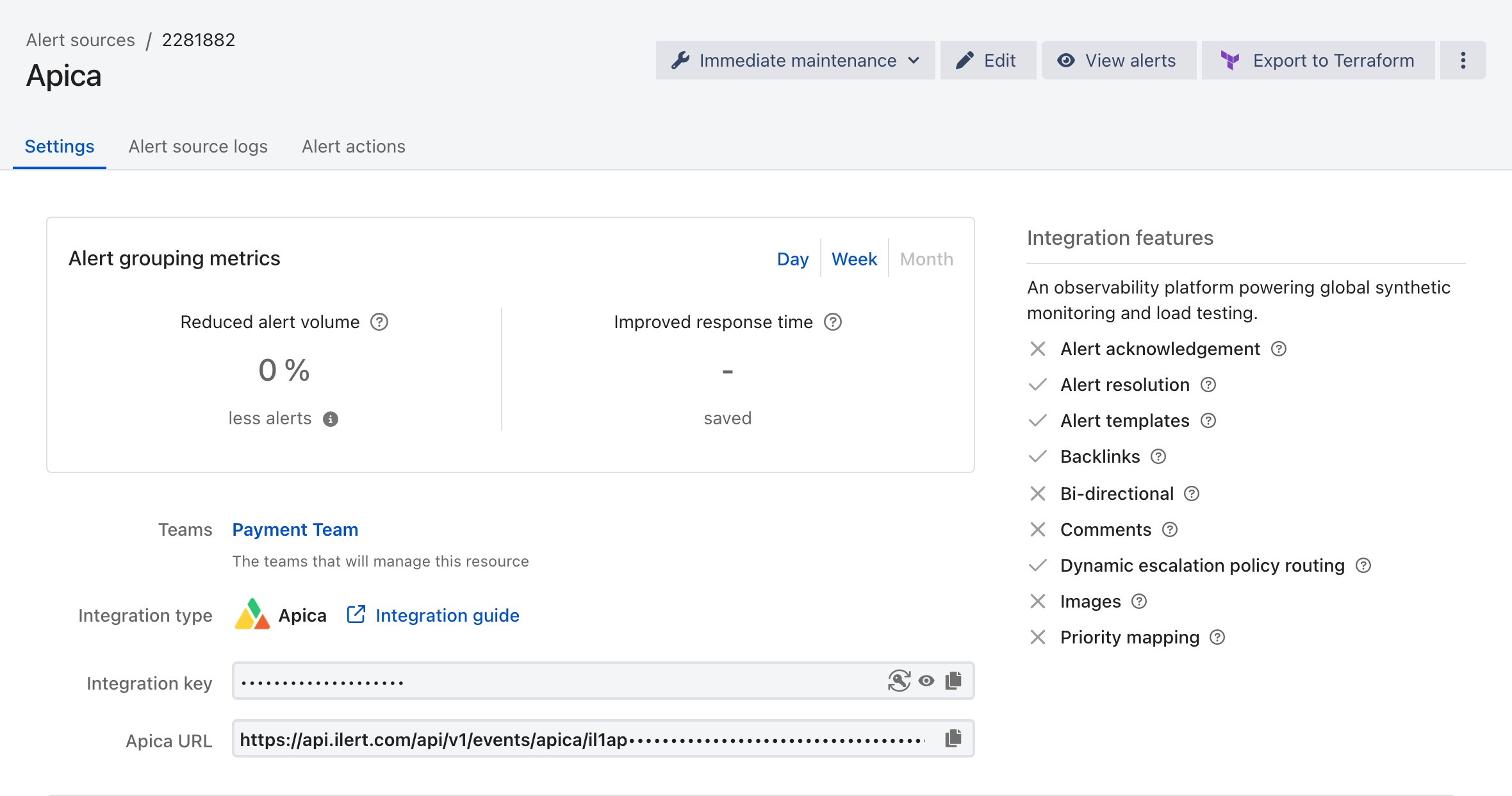Image resolution: width=1512 pixels, height=796 pixels.
Task: Click help icon for Bi-directional
Action: (1192, 493)
